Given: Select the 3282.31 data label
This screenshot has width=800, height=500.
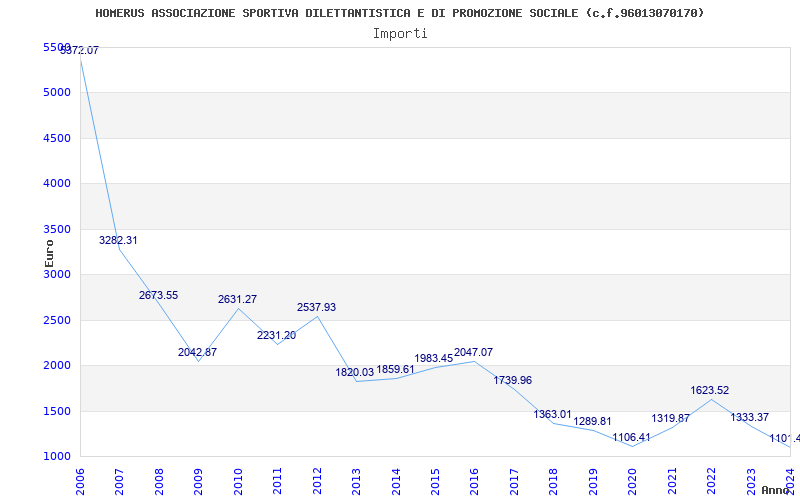Looking at the screenshot, I should [118, 240].
